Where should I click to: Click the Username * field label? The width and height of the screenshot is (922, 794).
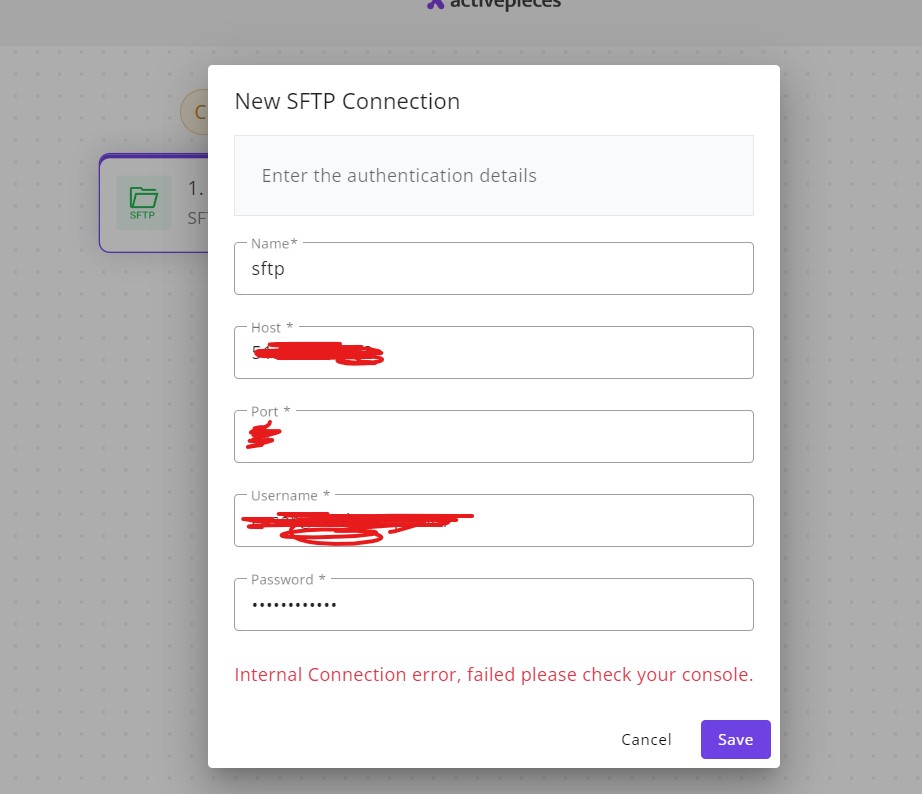pos(290,495)
